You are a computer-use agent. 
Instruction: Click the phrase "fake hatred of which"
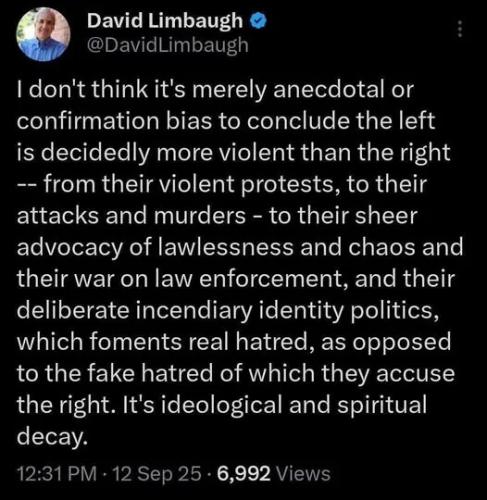pyautogui.click(x=201, y=373)
